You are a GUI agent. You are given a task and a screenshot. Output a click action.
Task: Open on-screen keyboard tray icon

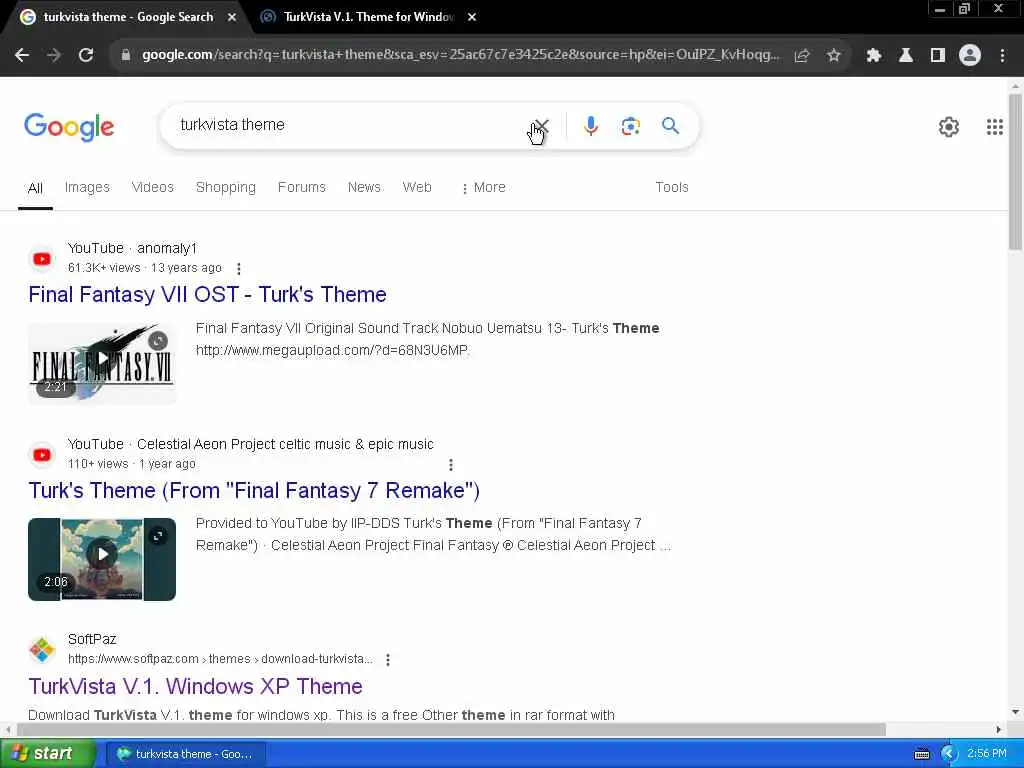click(921, 754)
